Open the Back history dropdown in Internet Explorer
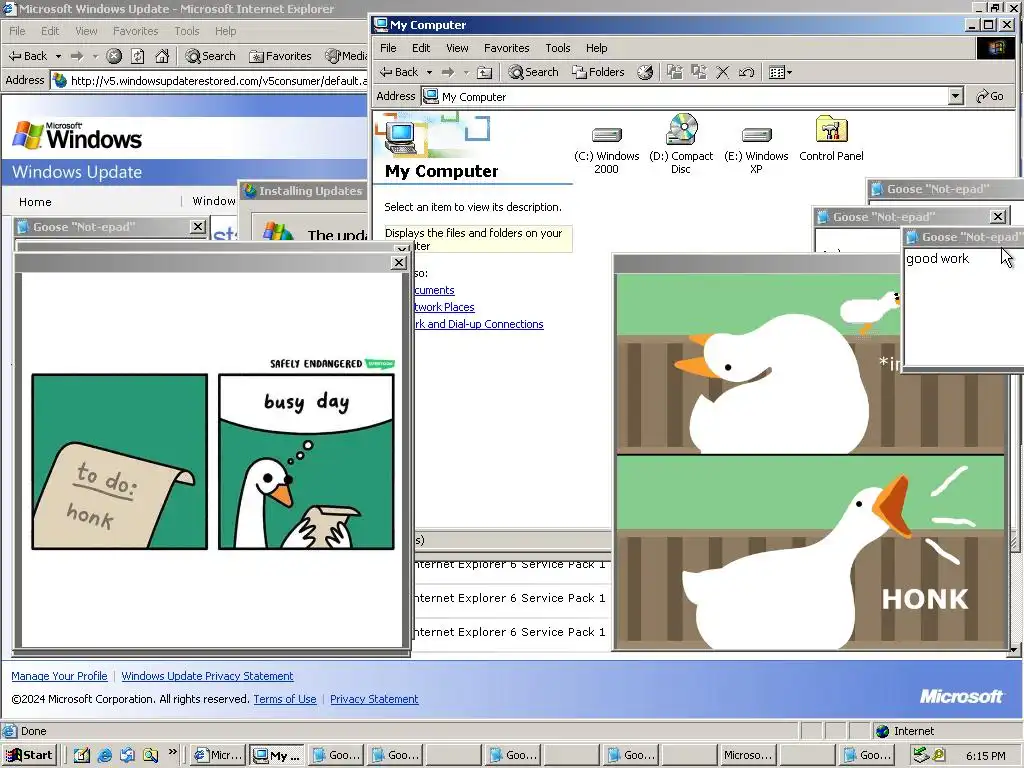1024x768 pixels. pyautogui.click(x=58, y=56)
